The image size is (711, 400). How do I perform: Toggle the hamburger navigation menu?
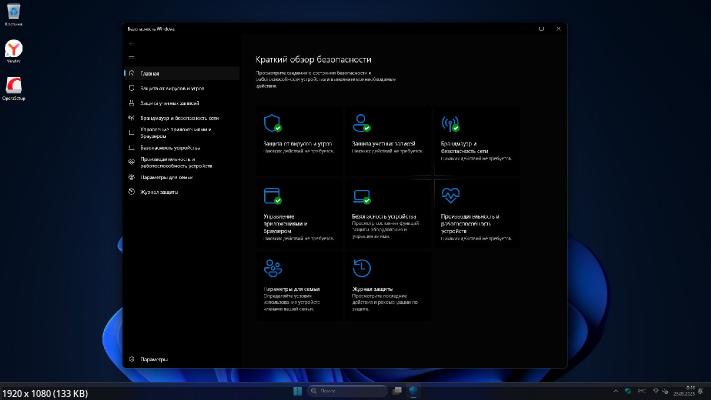pyautogui.click(x=131, y=58)
